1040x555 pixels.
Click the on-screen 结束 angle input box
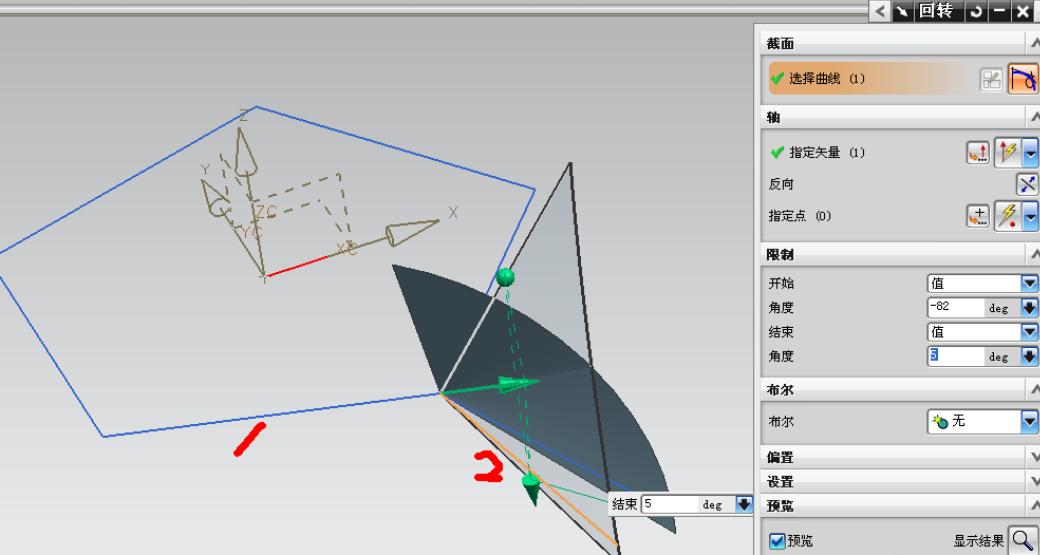coord(671,504)
